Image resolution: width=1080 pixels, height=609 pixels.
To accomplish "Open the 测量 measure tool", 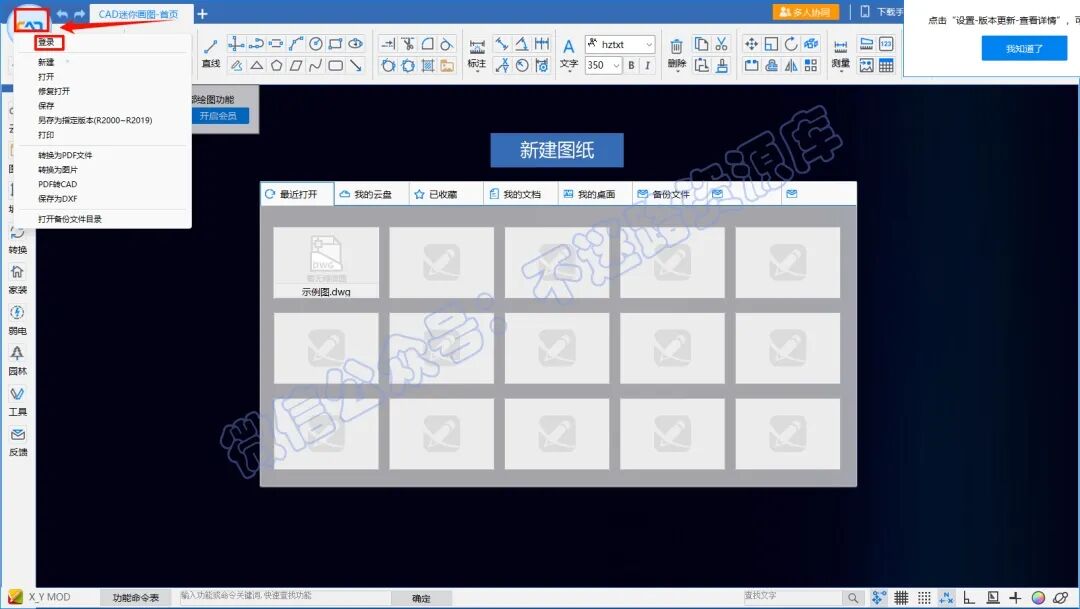I will click(x=840, y=53).
